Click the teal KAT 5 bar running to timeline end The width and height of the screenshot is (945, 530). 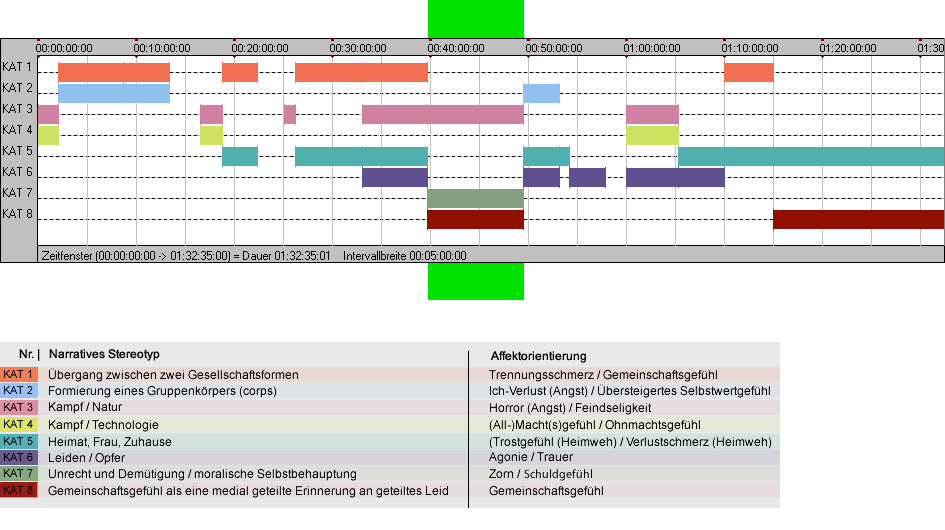click(x=811, y=156)
